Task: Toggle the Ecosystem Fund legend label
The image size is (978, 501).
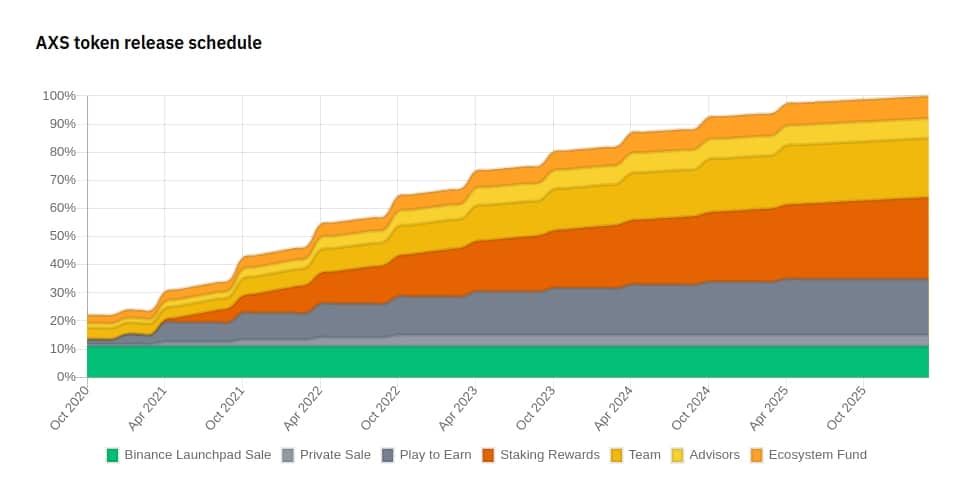Action: (818, 455)
